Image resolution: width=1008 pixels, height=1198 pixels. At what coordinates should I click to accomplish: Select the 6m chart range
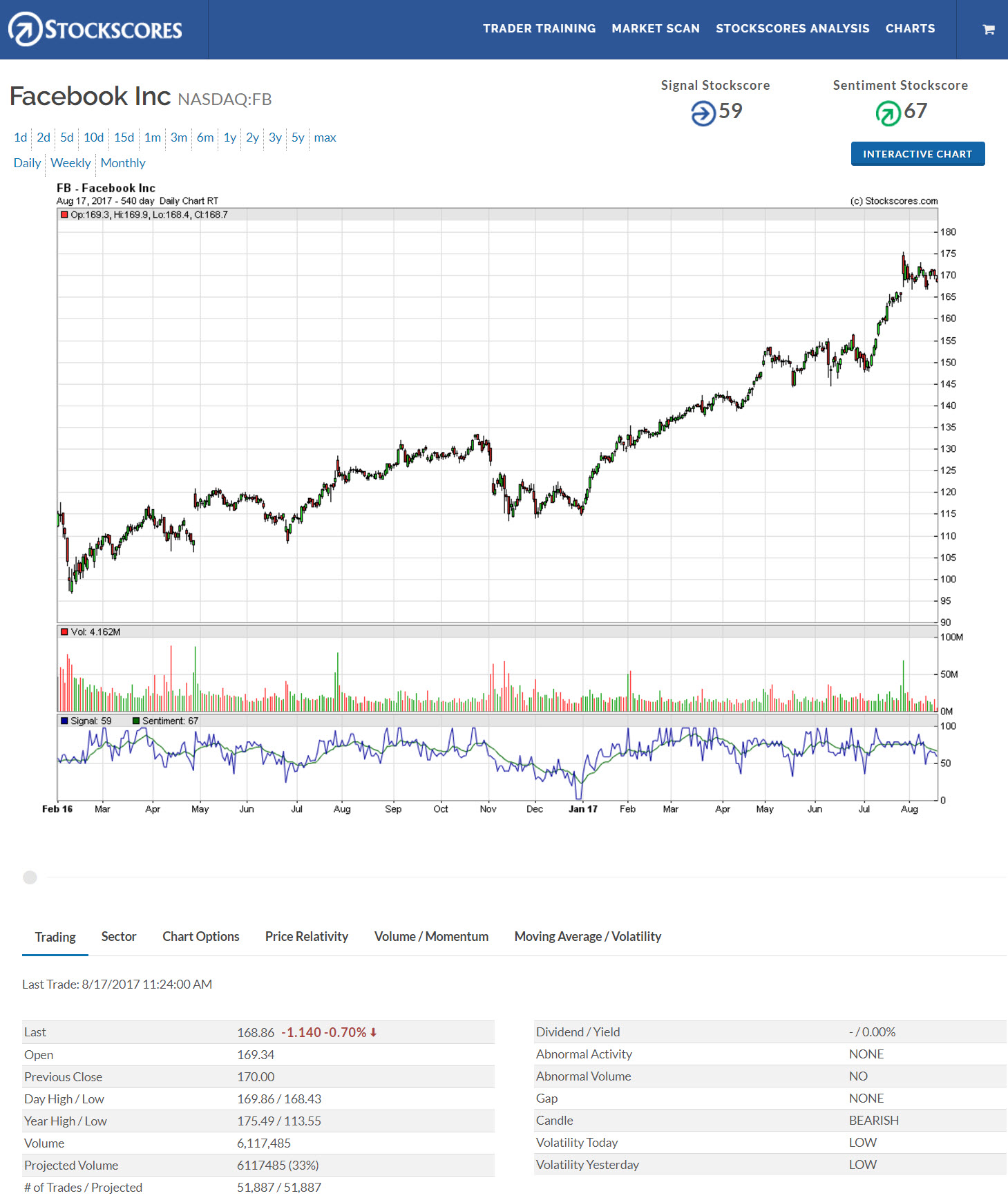(x=205, y=137)
